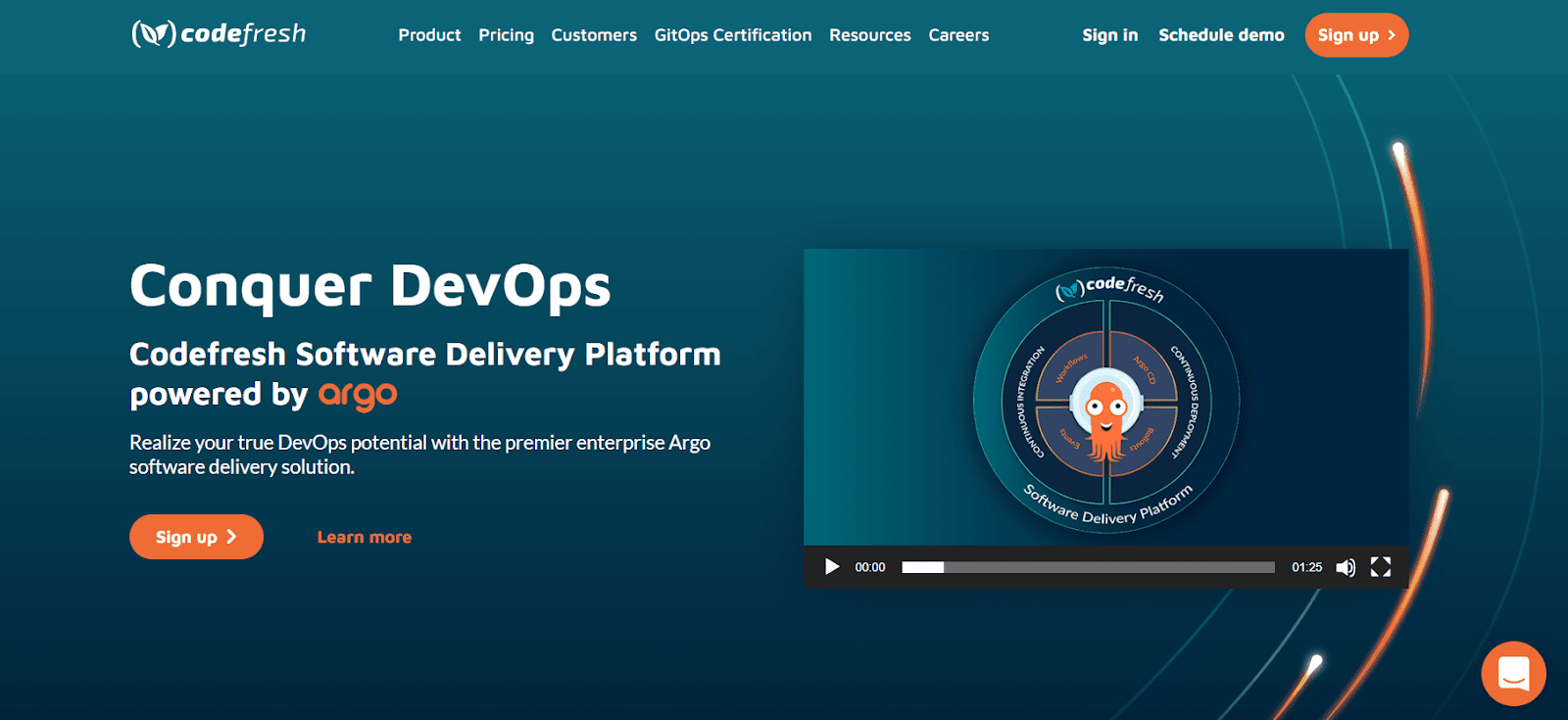Screen dimensions: 1568x720
Task: Click the orange argo logo in the heading
Action: [358, 396]
